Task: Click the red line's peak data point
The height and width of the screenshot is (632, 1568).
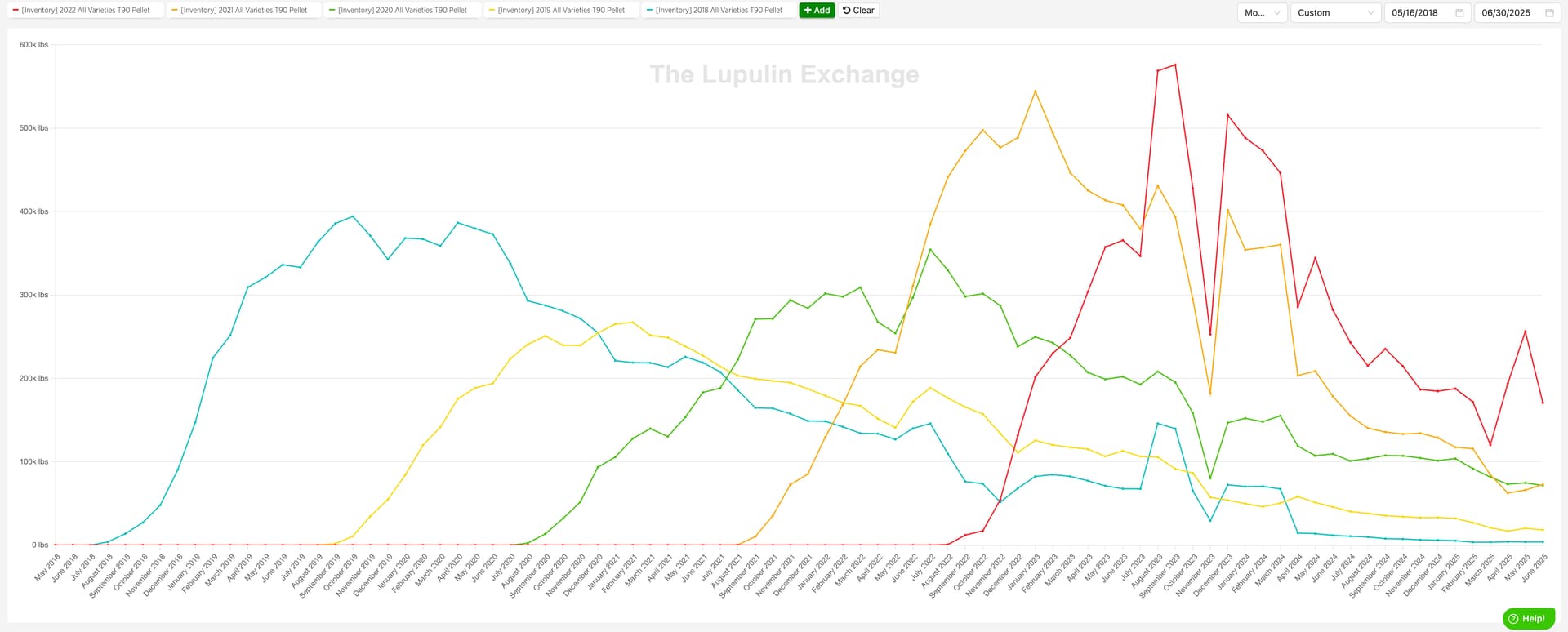Action: [x=1175, y=65]
